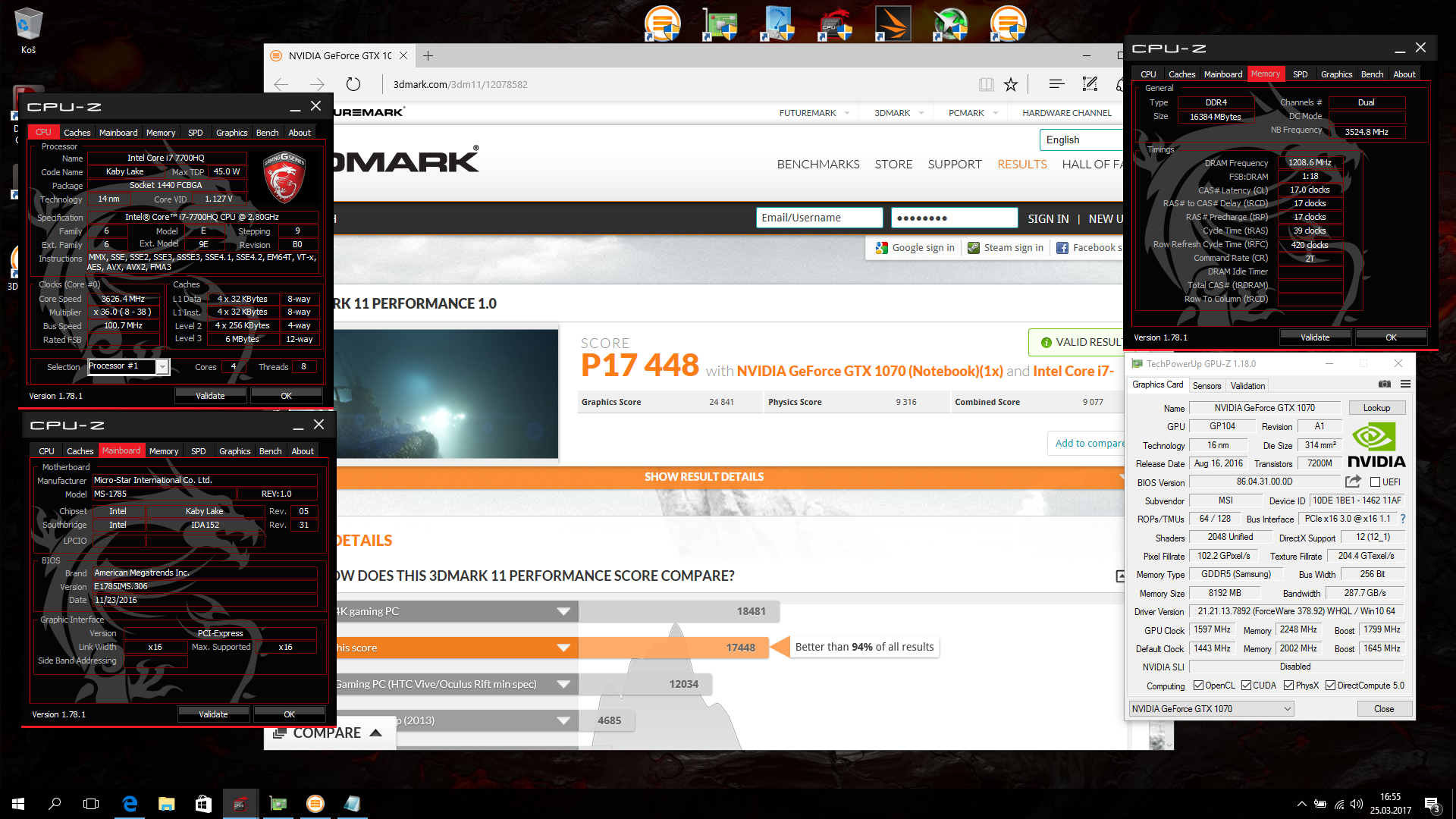Toggle the PhysX checkbox

tap(1288, 686)
